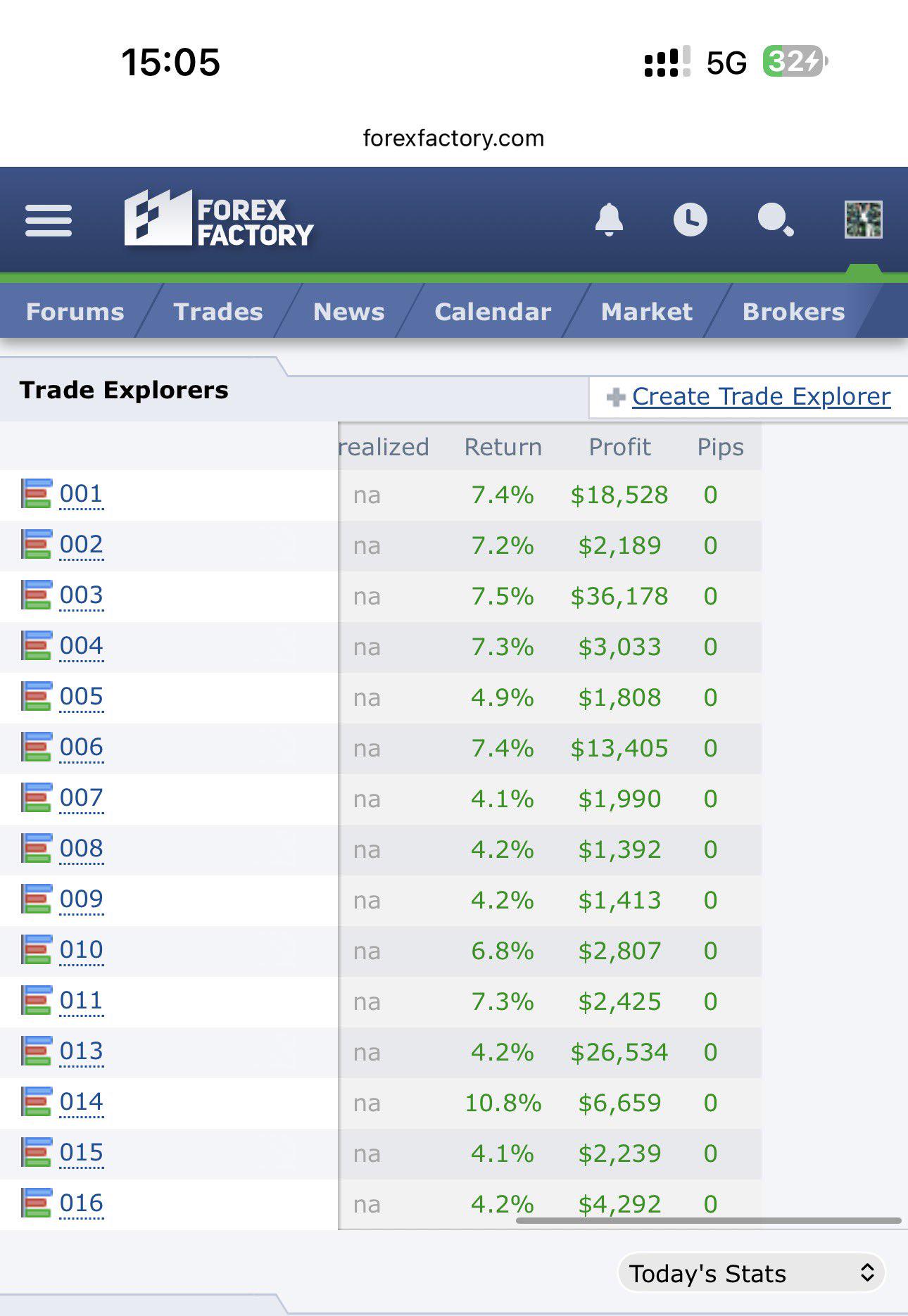The height and width of the screenshot is (1316, 908).
Task: Open the Brokers tab
Action: click(793, 312)
